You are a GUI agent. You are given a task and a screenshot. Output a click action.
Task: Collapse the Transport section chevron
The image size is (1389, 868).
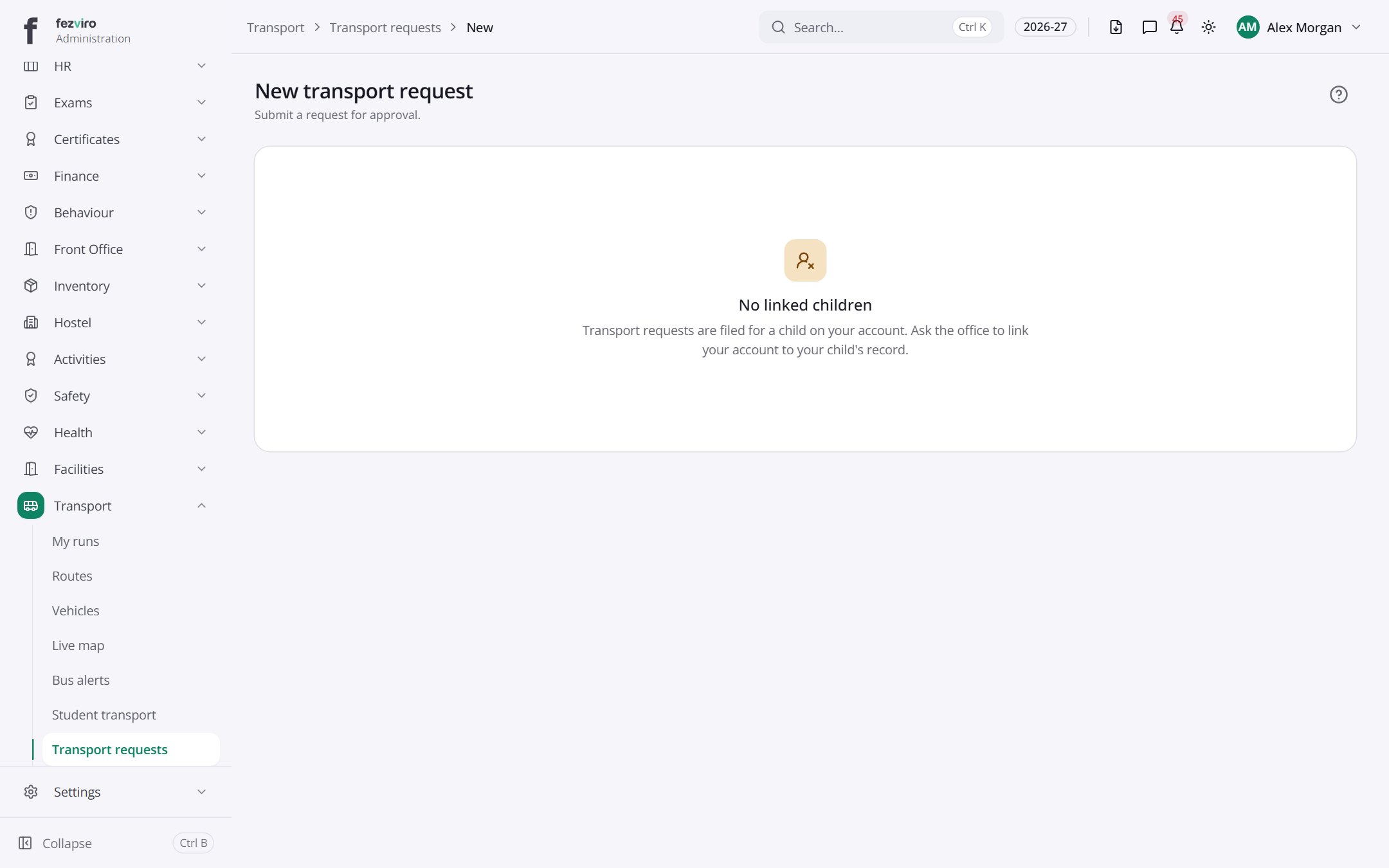click(201, 505)
